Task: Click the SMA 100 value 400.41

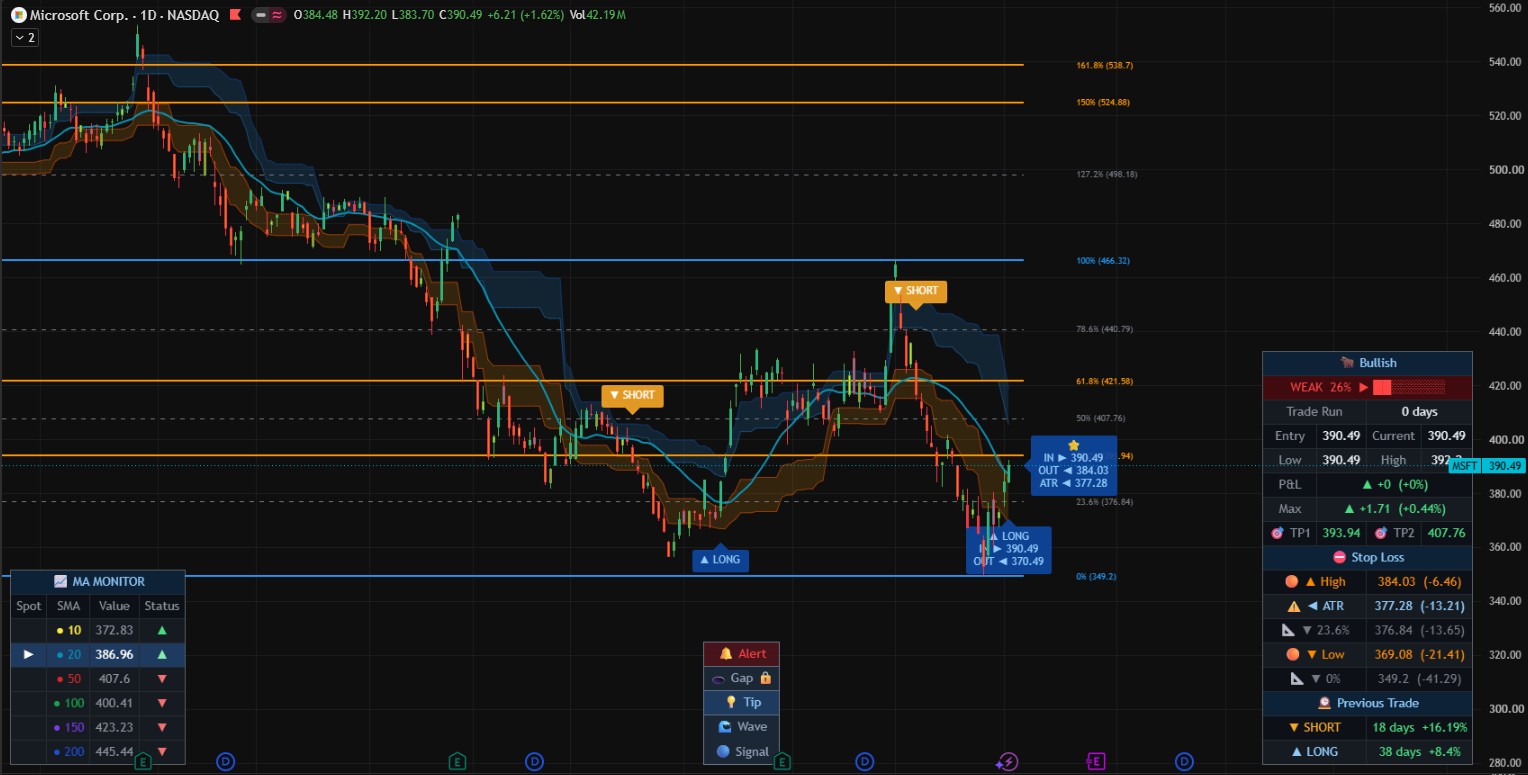Action: [114, 703]
